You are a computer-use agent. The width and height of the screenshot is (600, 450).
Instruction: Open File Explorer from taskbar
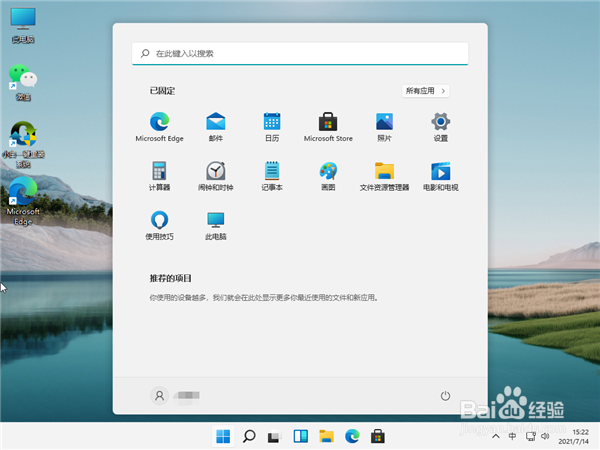point(326,436)
